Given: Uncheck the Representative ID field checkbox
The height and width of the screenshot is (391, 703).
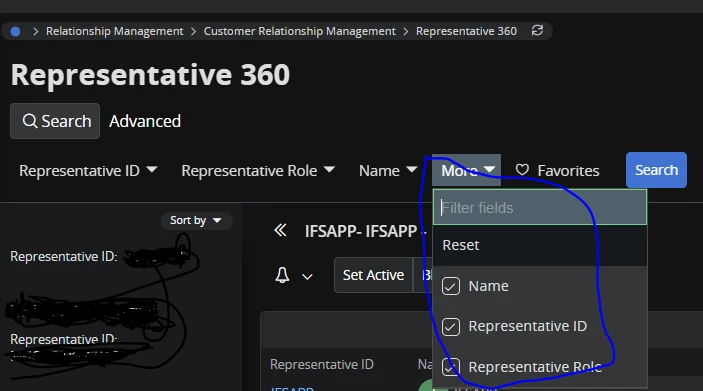Looking at the screenshot, I should tap(451, 326).
